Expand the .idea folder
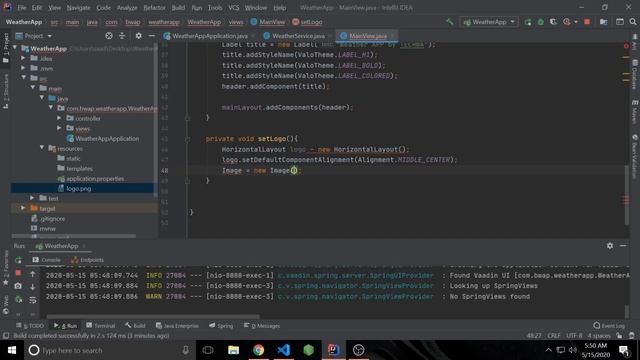This screenshot has height=360, width=640. click(23, 58)
